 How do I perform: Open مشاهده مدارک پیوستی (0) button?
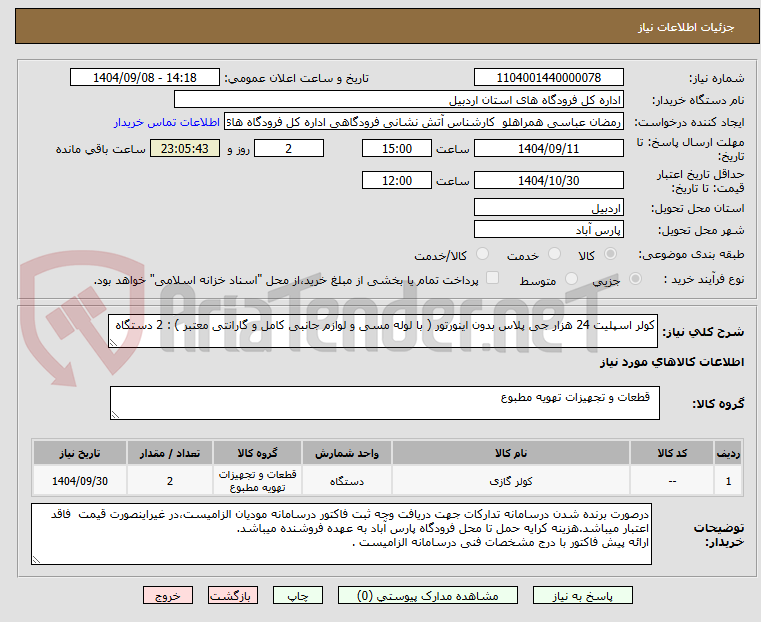428,596
